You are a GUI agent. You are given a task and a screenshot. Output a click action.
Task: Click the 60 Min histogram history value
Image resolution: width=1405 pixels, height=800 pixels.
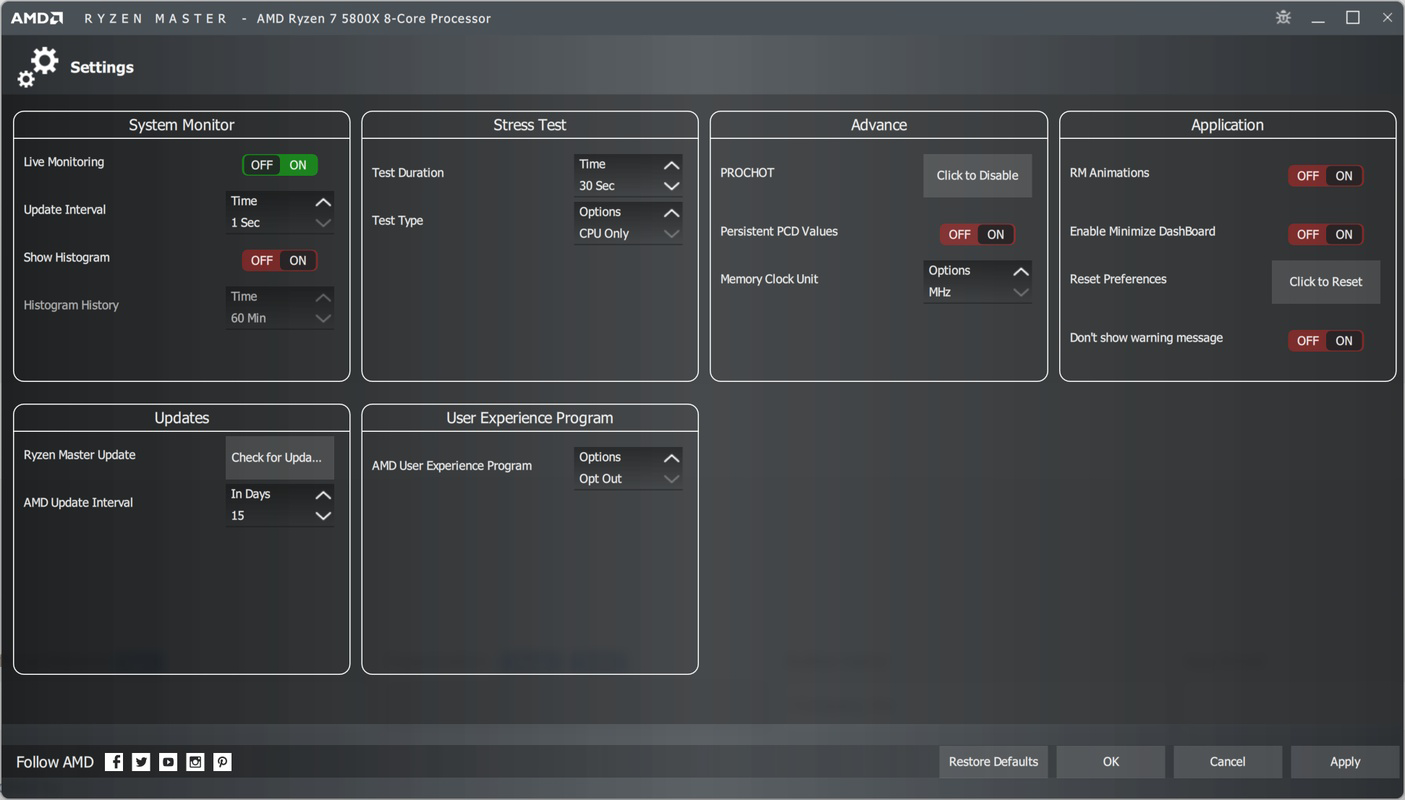[248, 318]
